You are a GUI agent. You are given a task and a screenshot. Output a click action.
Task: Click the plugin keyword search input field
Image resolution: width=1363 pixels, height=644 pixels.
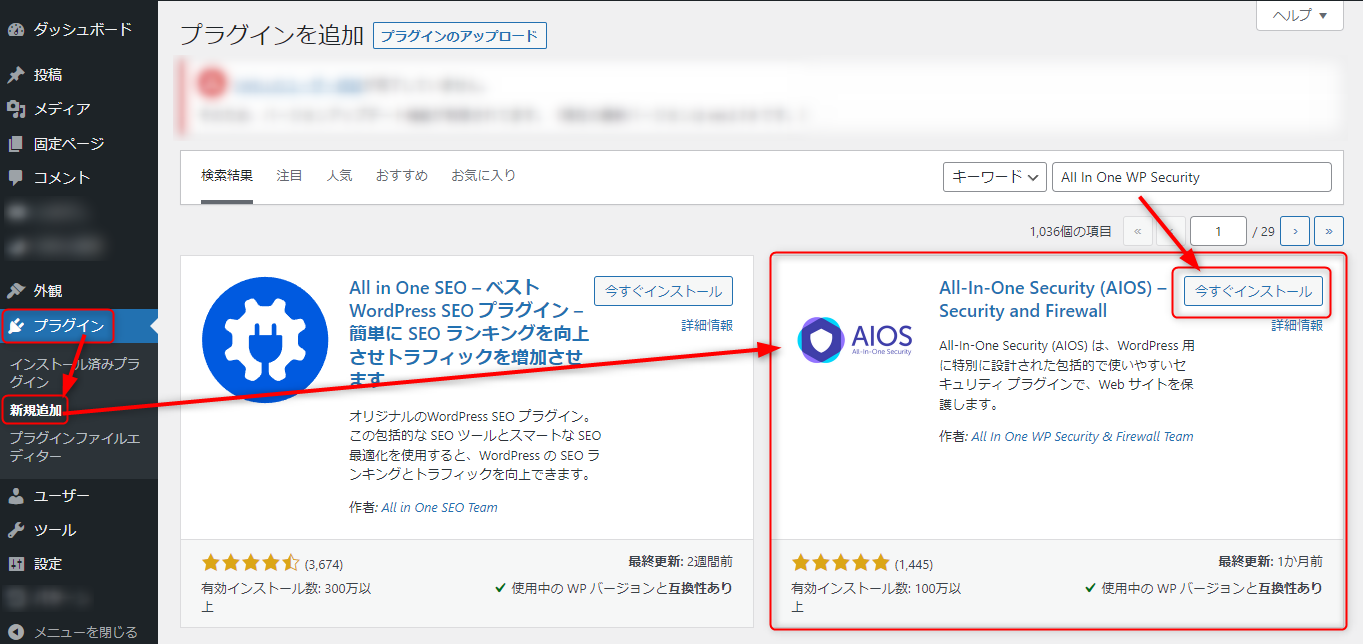(1190, 176)
